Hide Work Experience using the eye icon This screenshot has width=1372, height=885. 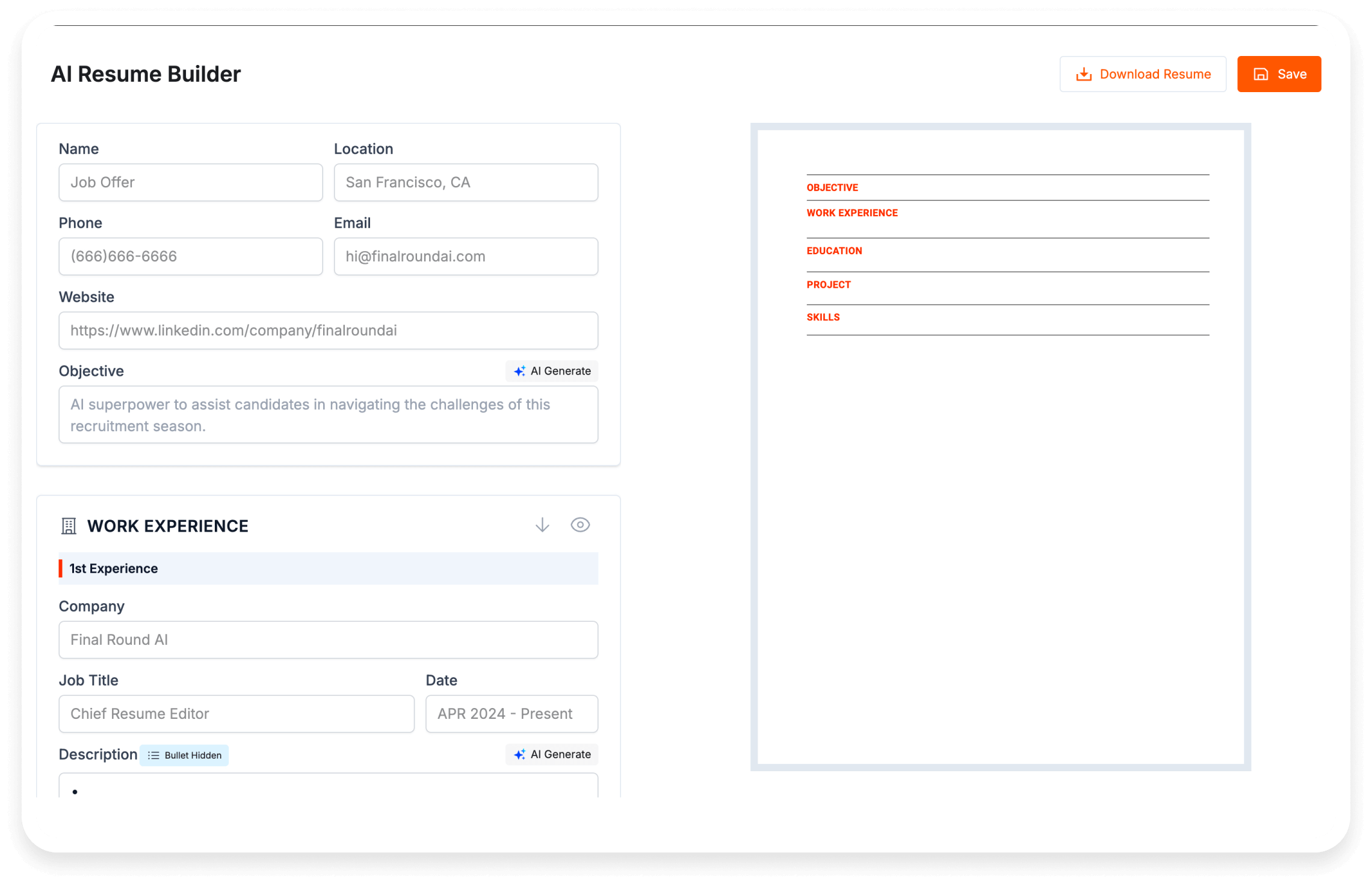click(580, 524)
